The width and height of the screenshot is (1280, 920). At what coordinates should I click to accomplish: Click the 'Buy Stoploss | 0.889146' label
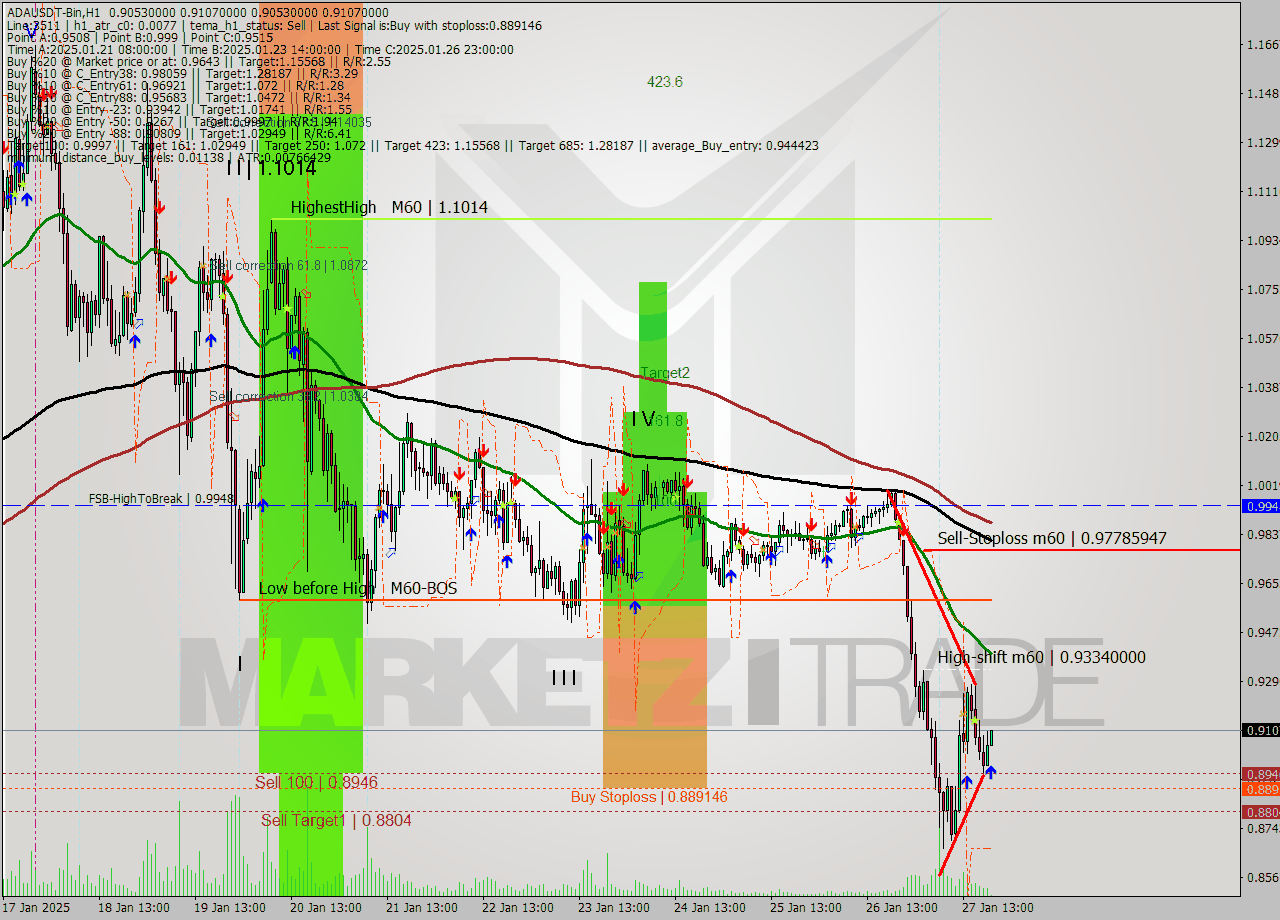[649, 797]
